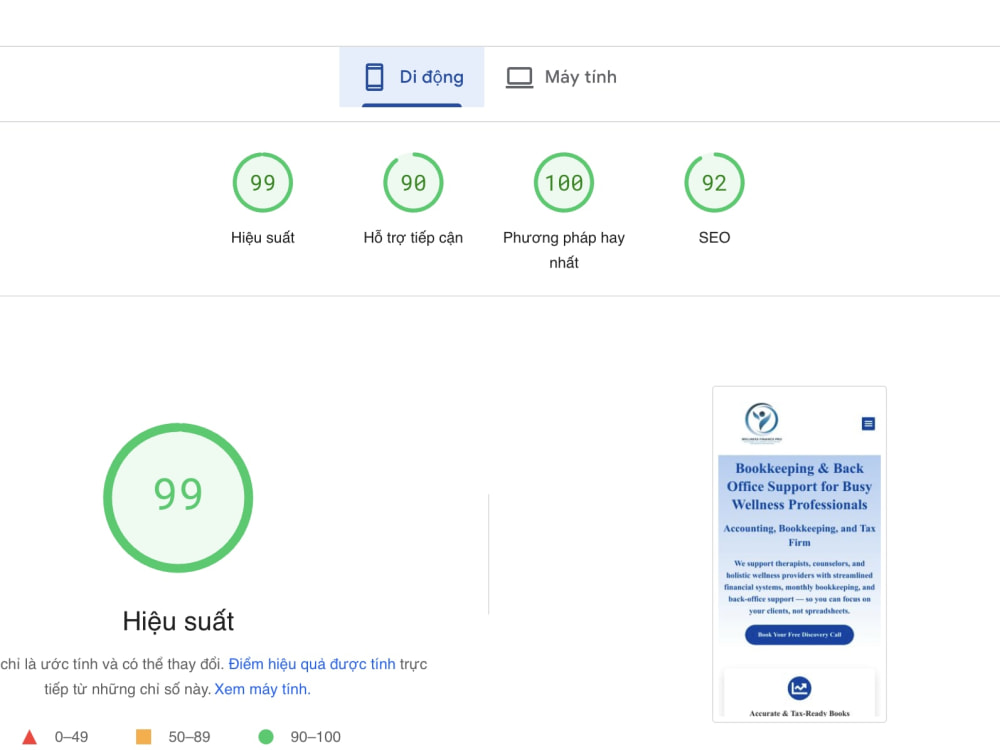Click the green circle 90–100 legend icon
This screenshot has width=1000, height=750.
[266, 737]
